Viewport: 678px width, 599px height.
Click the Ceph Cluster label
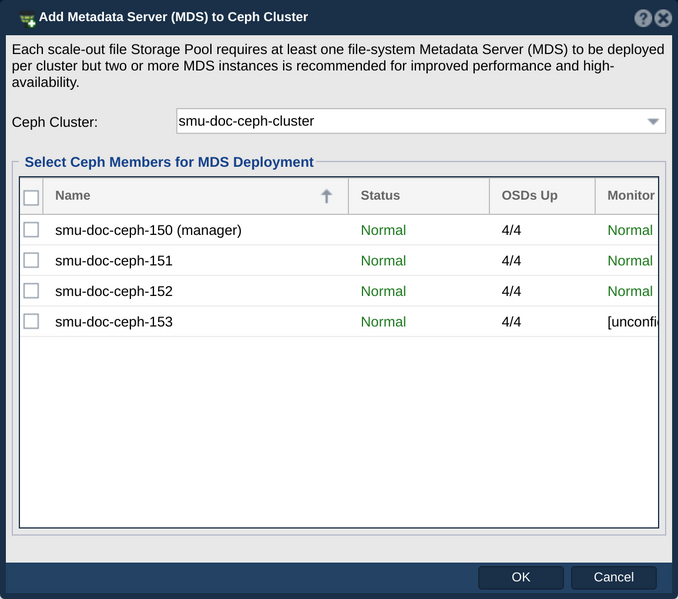click(x=55, y=122)
